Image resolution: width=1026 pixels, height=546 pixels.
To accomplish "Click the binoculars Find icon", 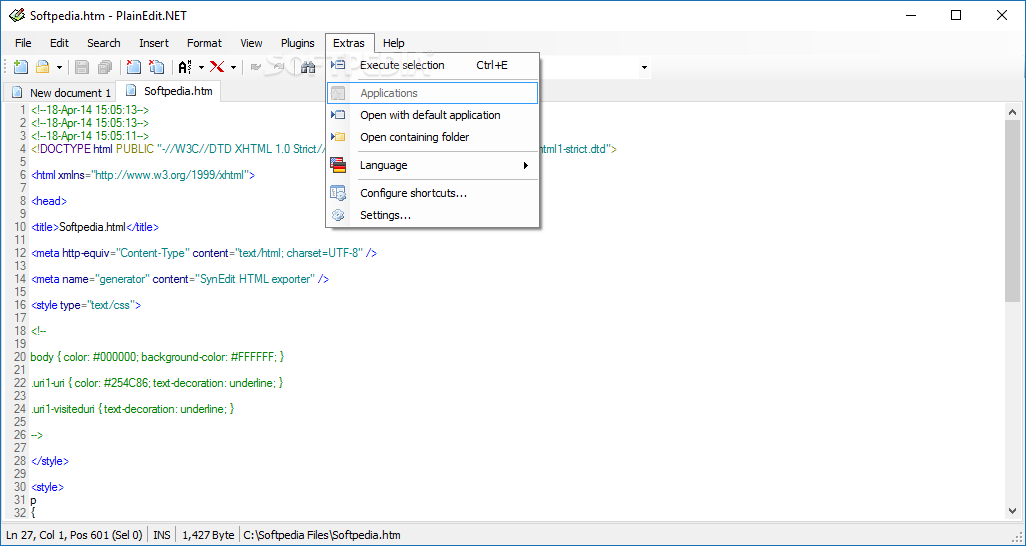I will [308, 67].
